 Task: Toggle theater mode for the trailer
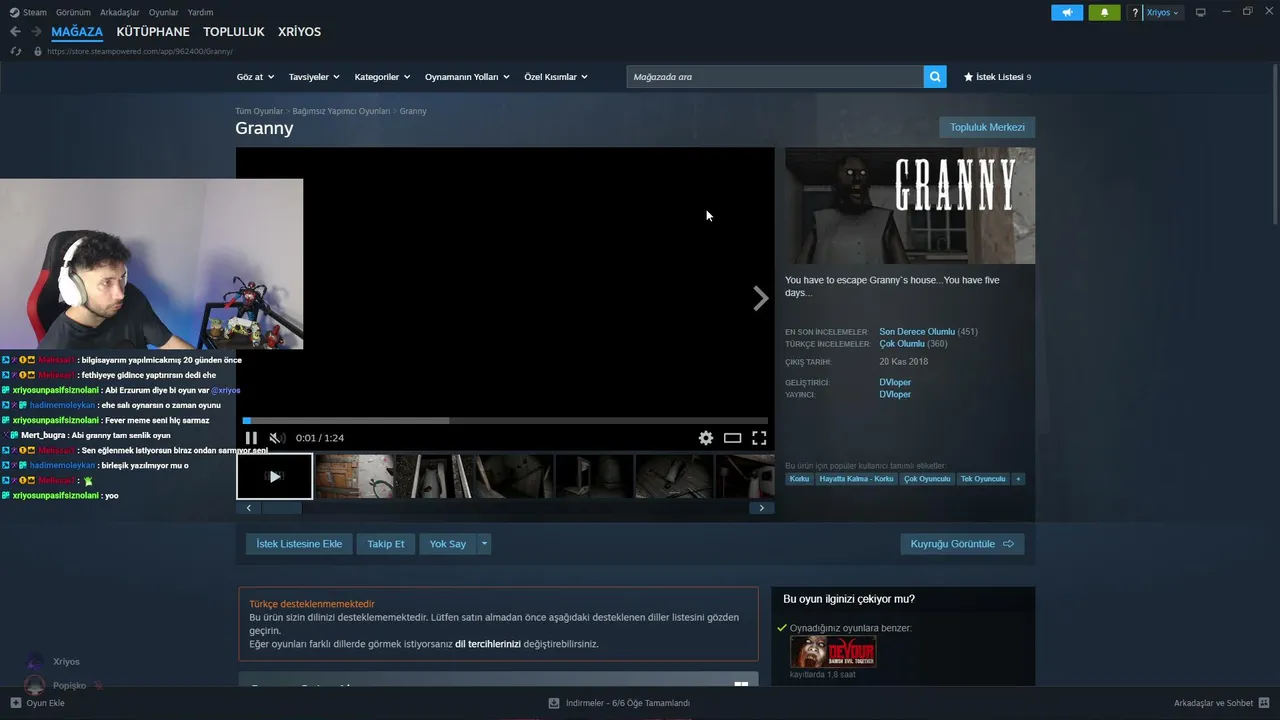tap(733, 438)
